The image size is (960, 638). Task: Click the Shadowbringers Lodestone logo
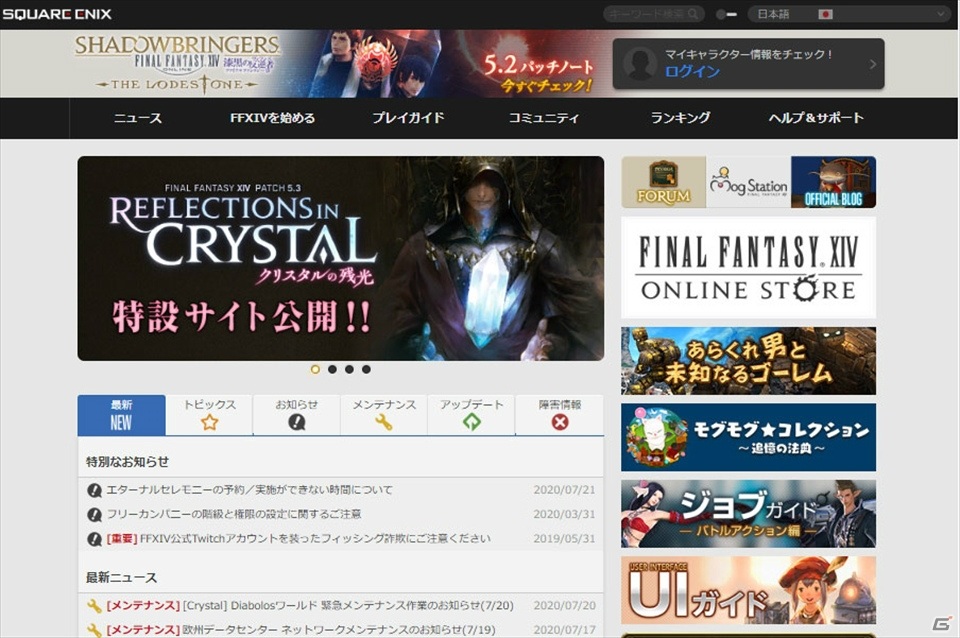[177, 64]
